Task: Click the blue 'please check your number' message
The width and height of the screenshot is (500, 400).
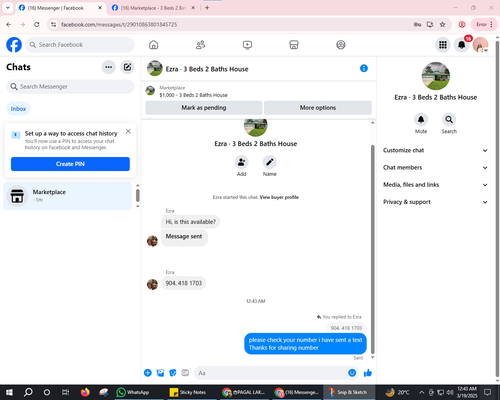Action: tap(305, 344)
